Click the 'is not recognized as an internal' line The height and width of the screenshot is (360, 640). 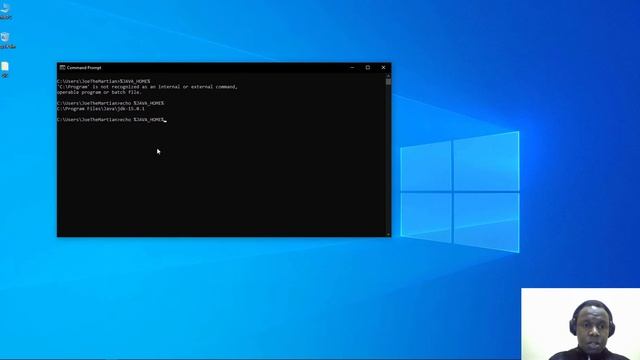[147, 87]
